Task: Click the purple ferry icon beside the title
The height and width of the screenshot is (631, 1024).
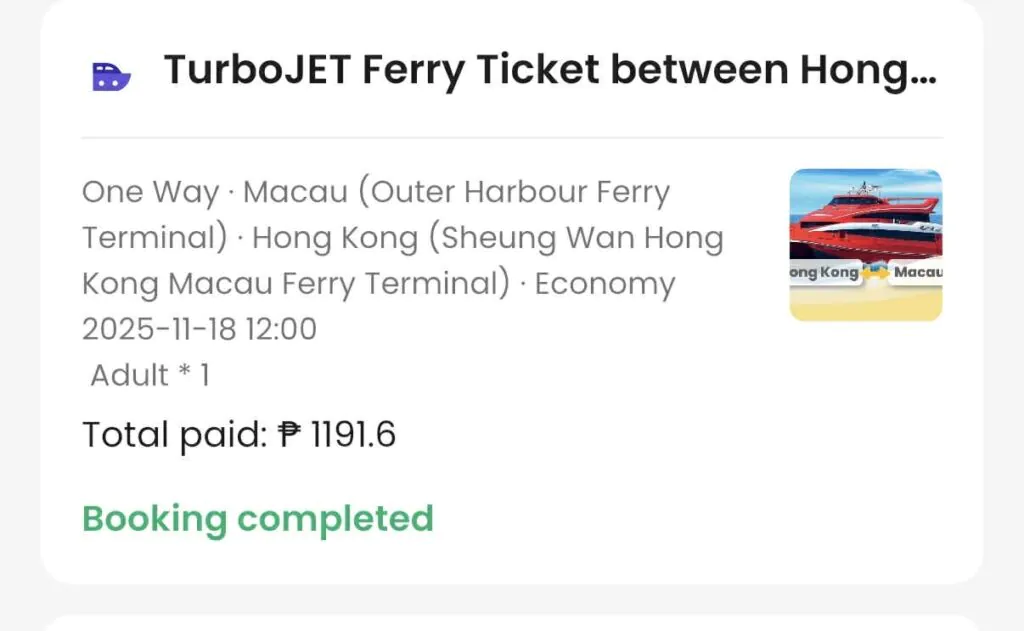Action: tap(111, 75)
